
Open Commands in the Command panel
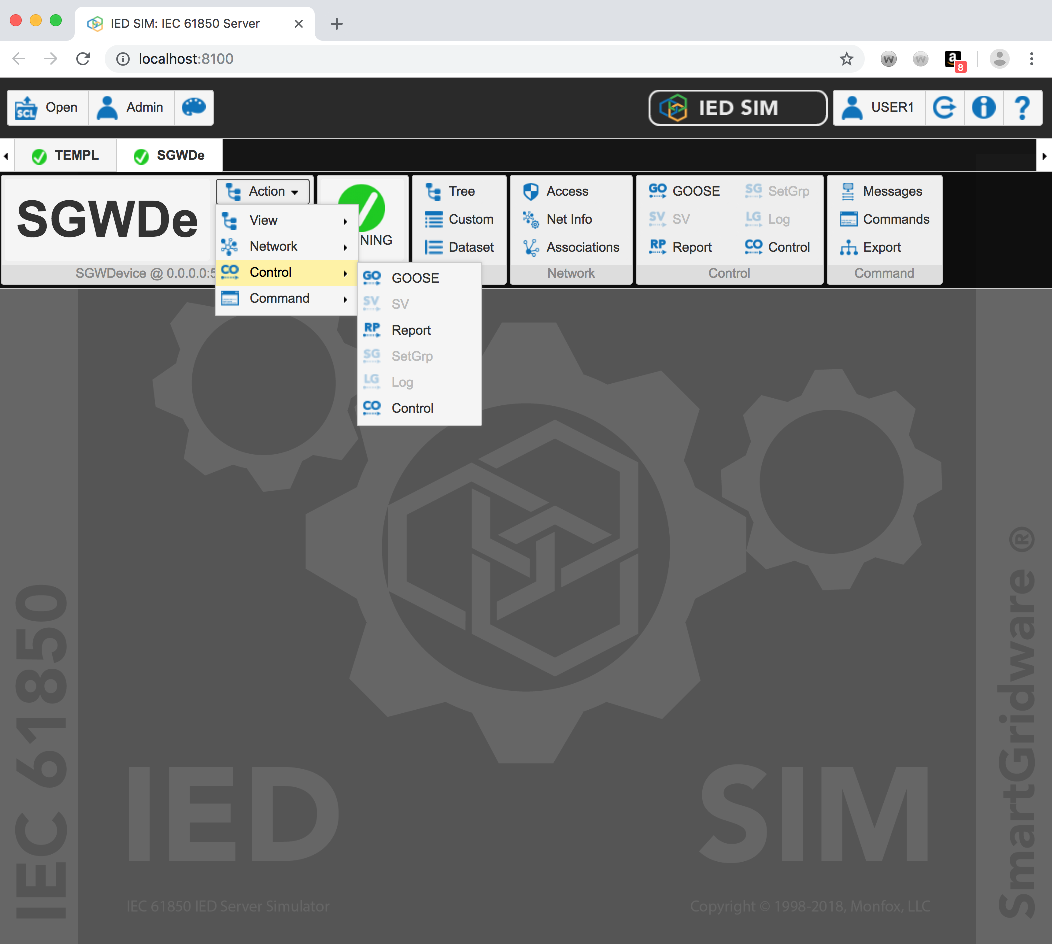(x=885, y=219)
